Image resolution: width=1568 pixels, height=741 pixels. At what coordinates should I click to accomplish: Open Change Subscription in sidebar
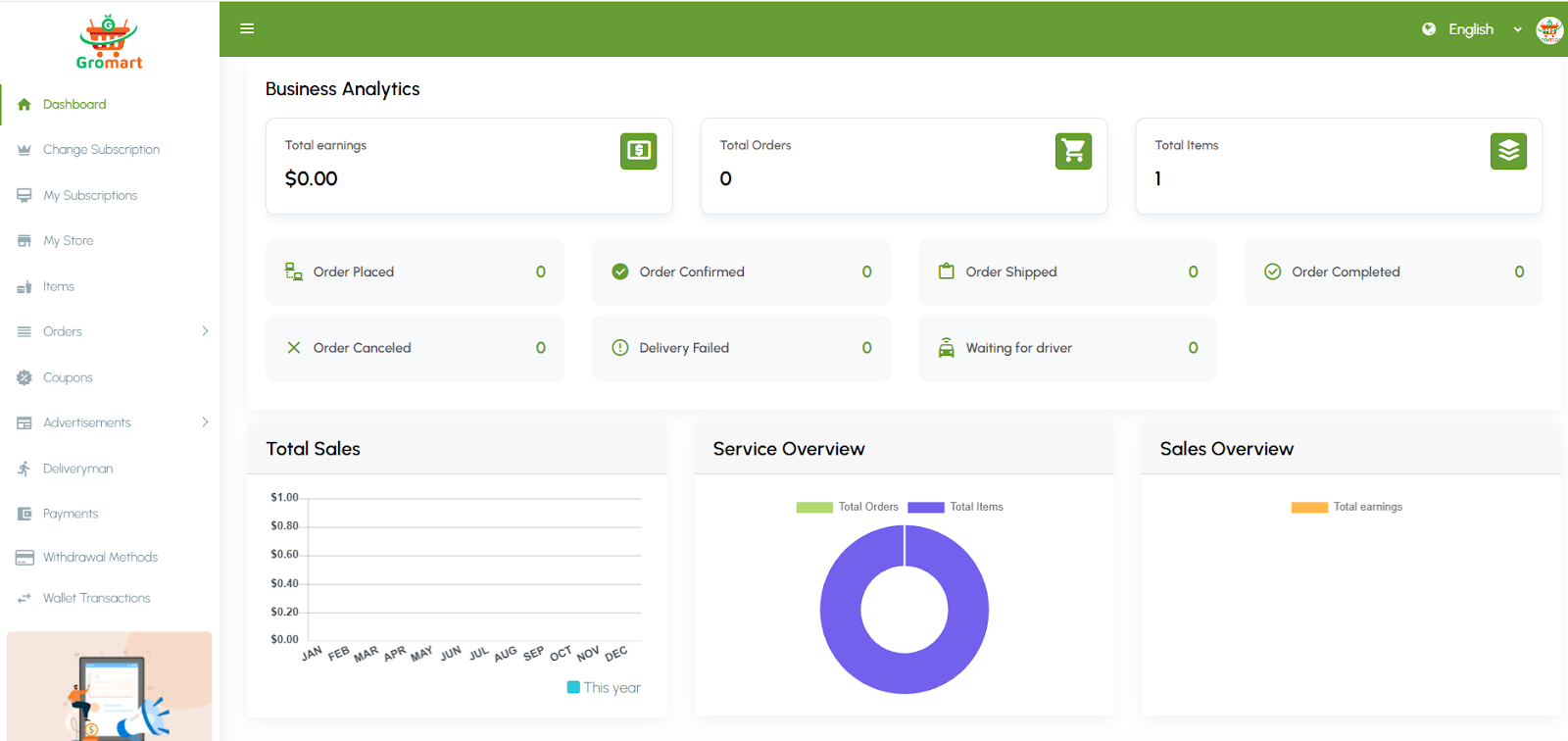101,150
